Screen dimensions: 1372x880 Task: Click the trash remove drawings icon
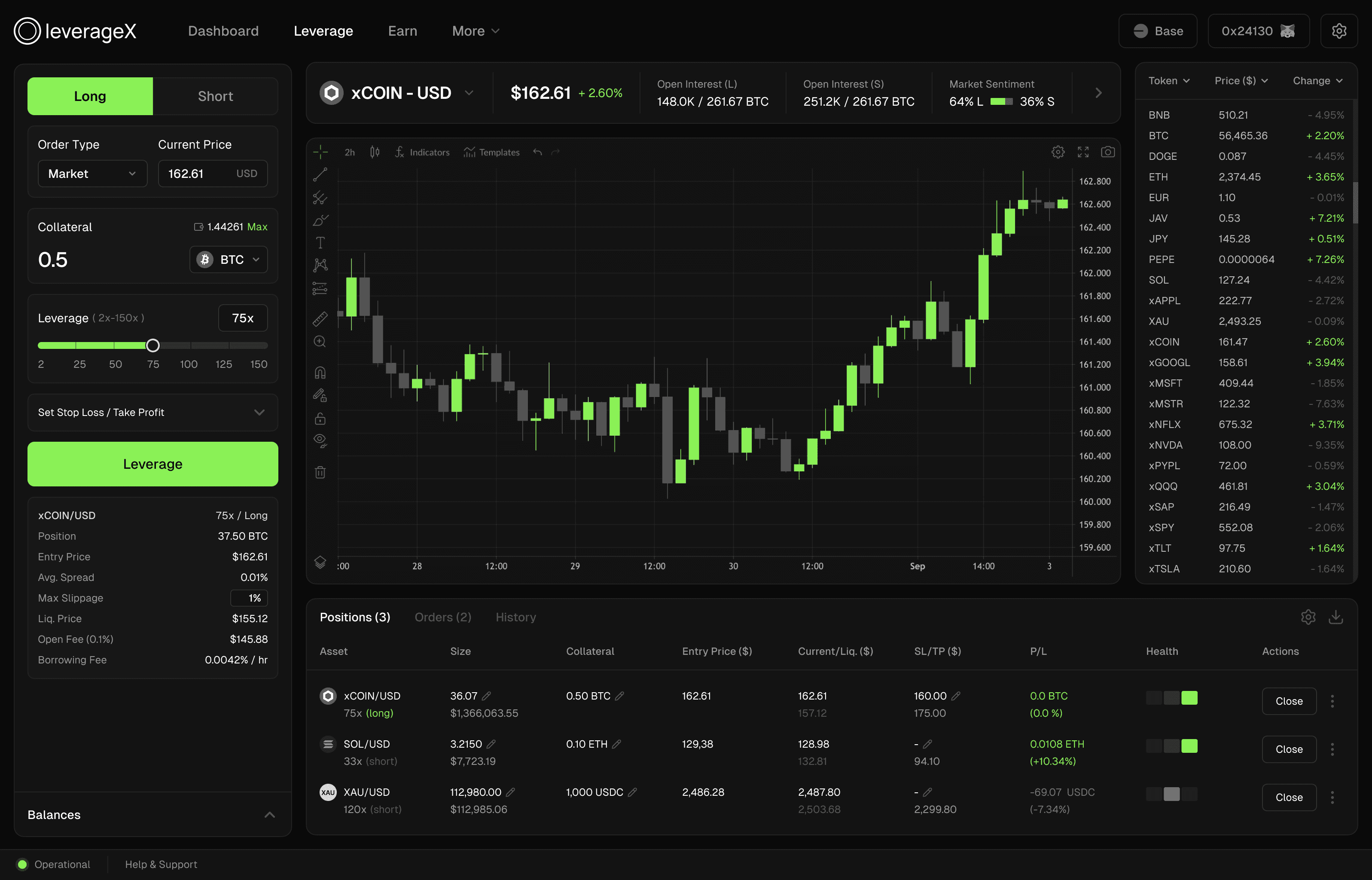click(320, 472)
